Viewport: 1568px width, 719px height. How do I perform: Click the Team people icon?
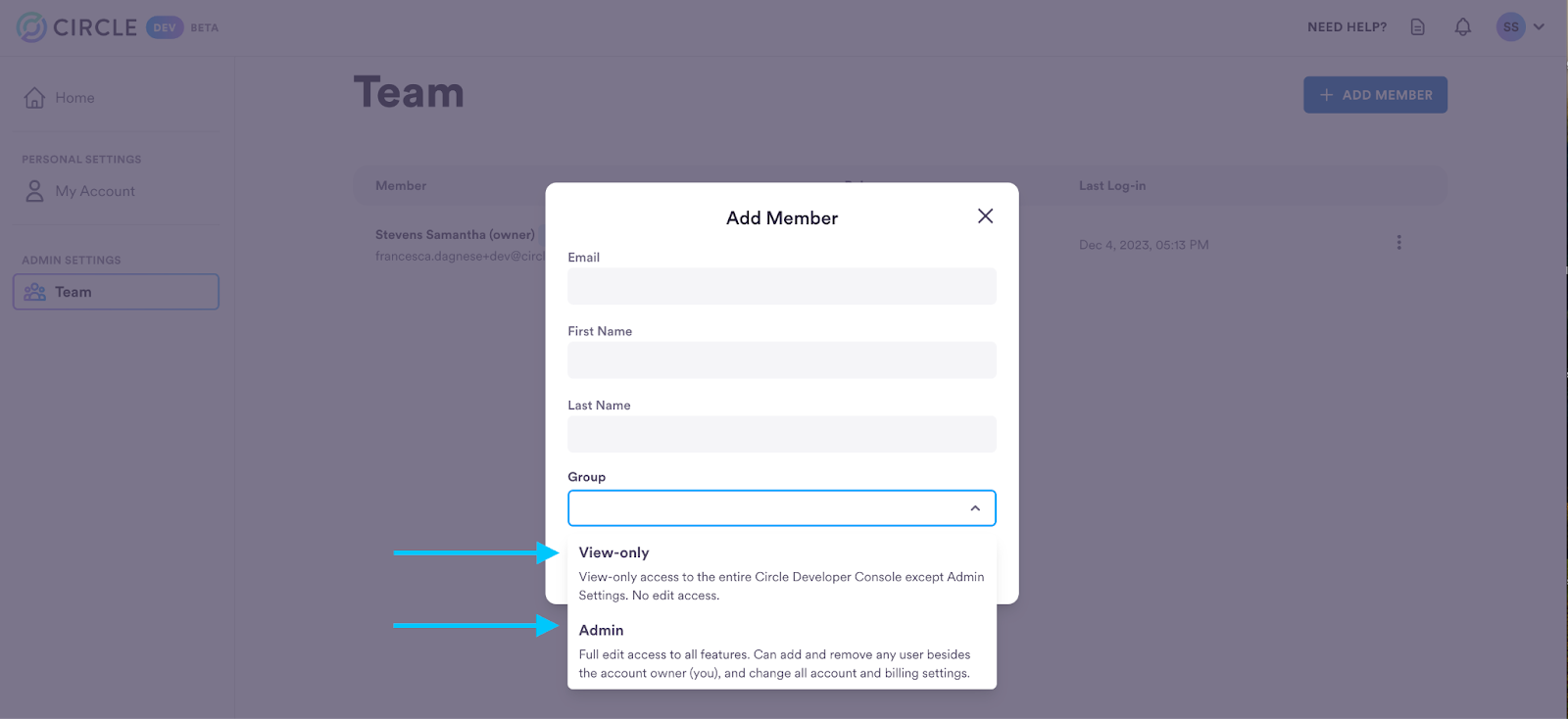35,292
